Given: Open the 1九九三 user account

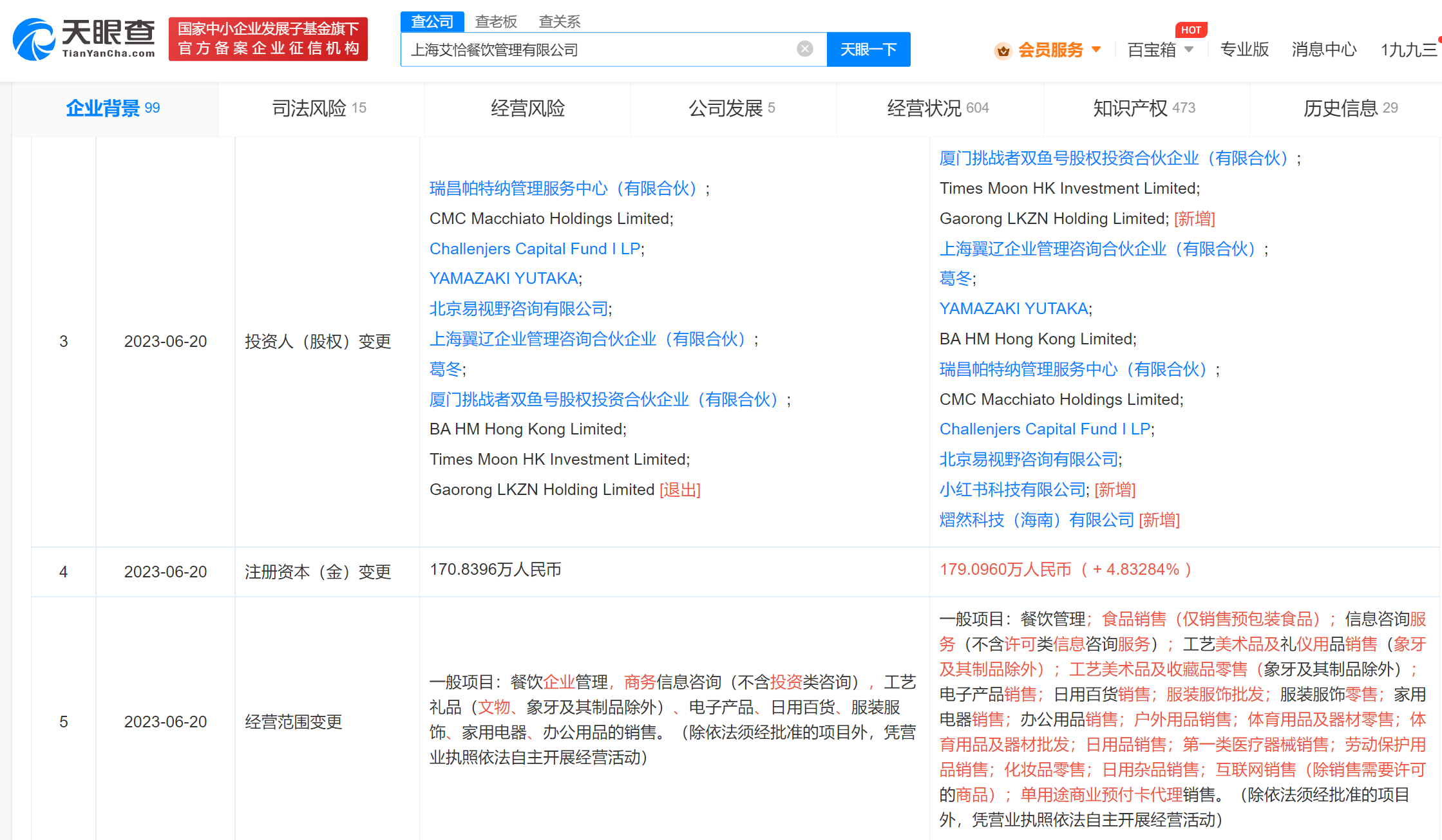Looking at the screenshot, I should coord(1409,50).
